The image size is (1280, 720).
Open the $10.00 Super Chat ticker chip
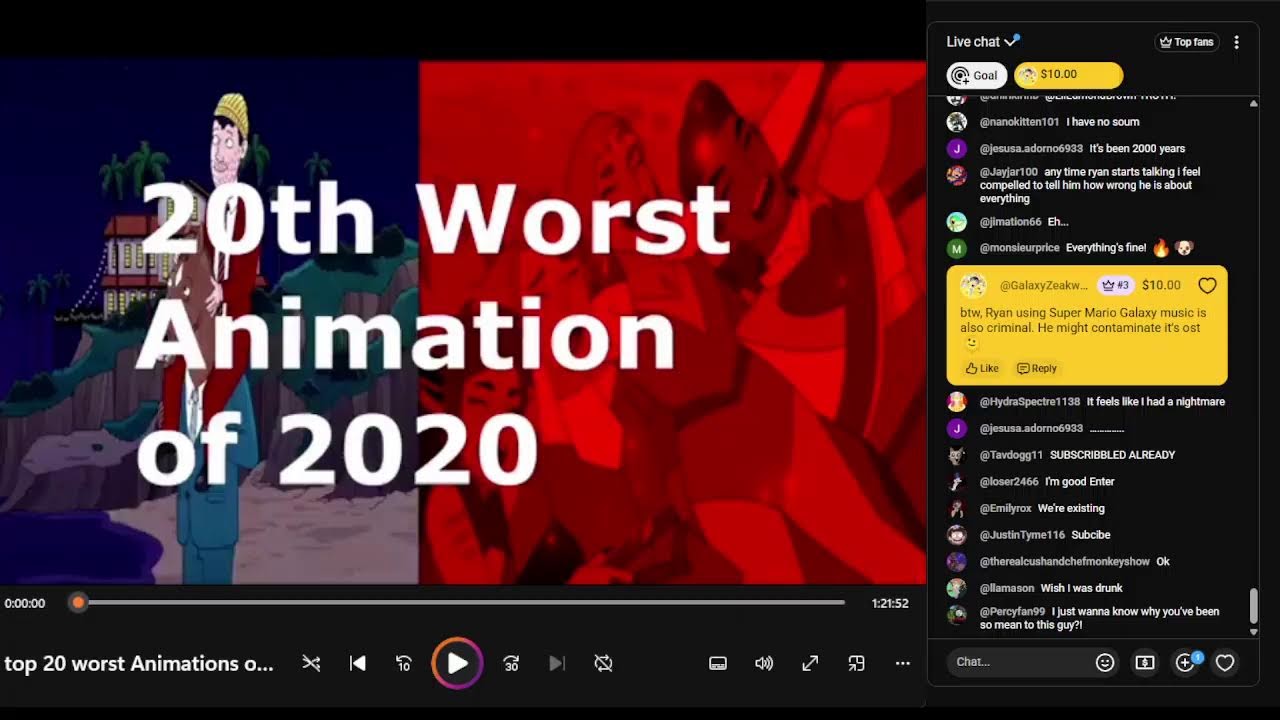coord(1068,75)
